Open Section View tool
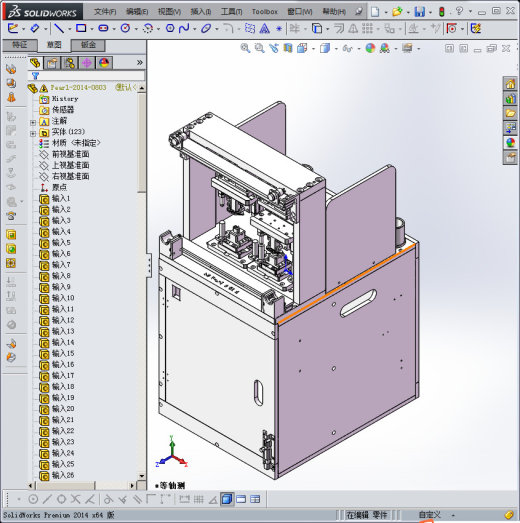The image size is (520, 523). pos(288,48)
